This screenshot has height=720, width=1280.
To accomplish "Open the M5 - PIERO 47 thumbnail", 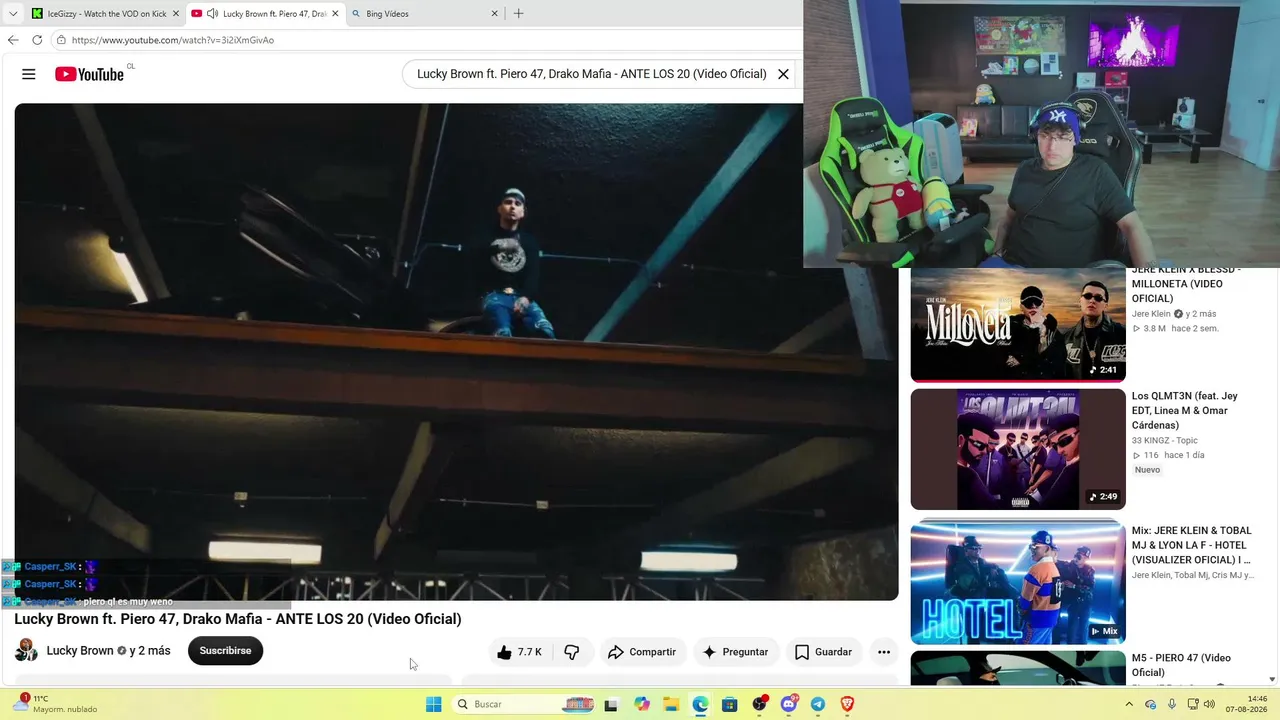I will 1018,668.
